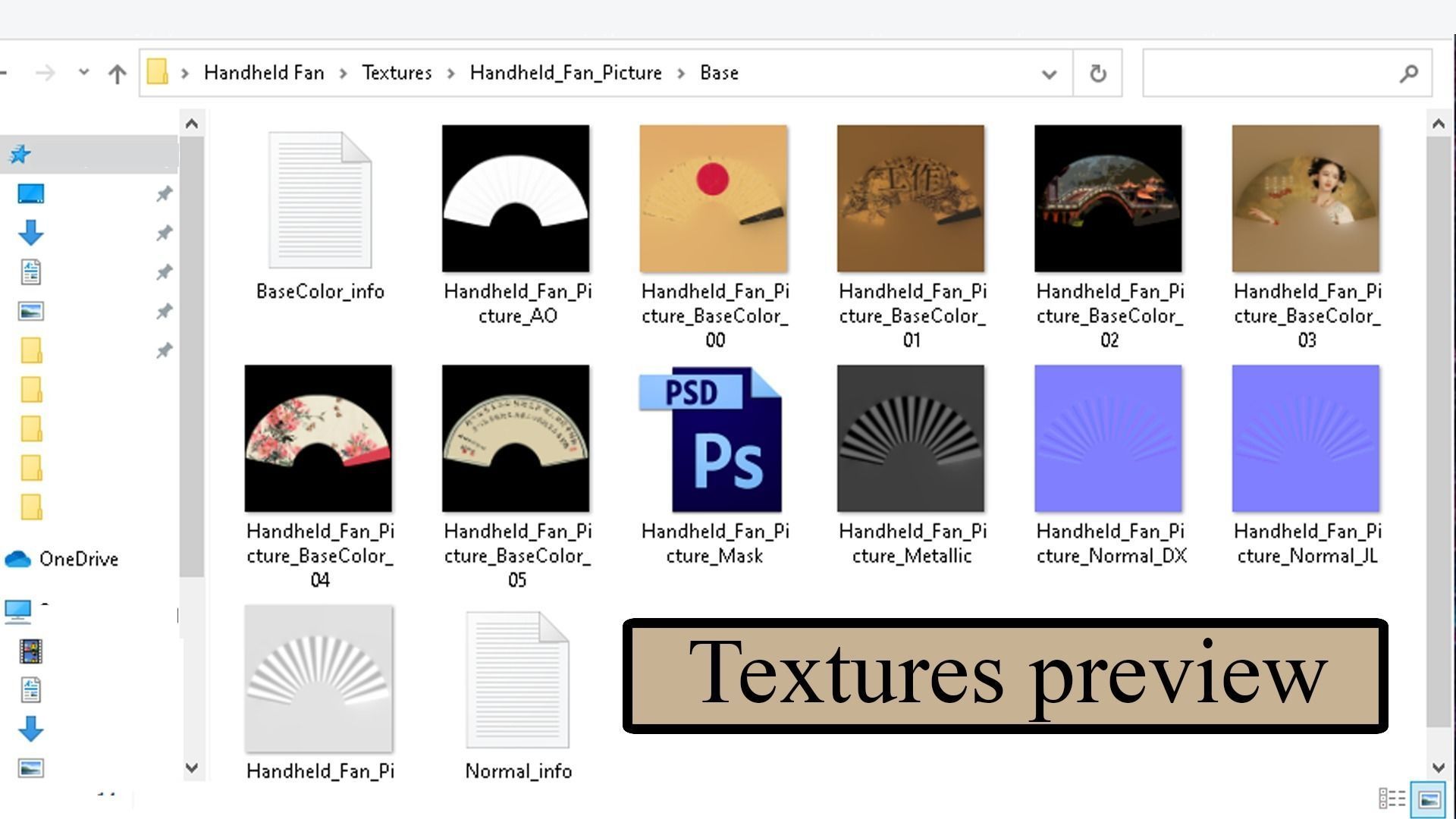Go to the Handheld Fan breadcrumb folder
Screen dimensions: 1456x819
click(x=264, y=73)
